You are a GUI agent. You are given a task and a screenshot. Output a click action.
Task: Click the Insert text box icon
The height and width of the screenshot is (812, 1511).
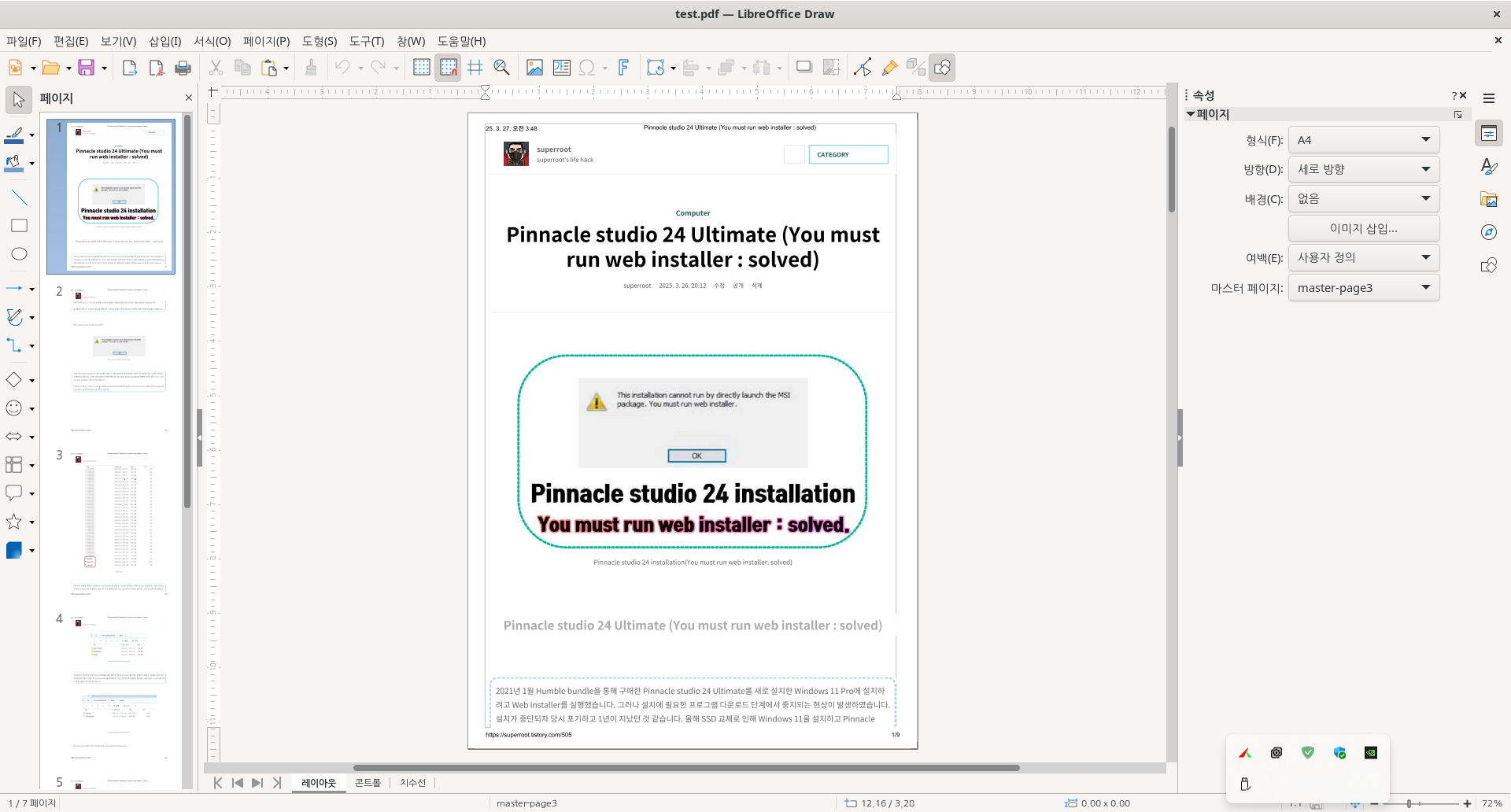561,68
